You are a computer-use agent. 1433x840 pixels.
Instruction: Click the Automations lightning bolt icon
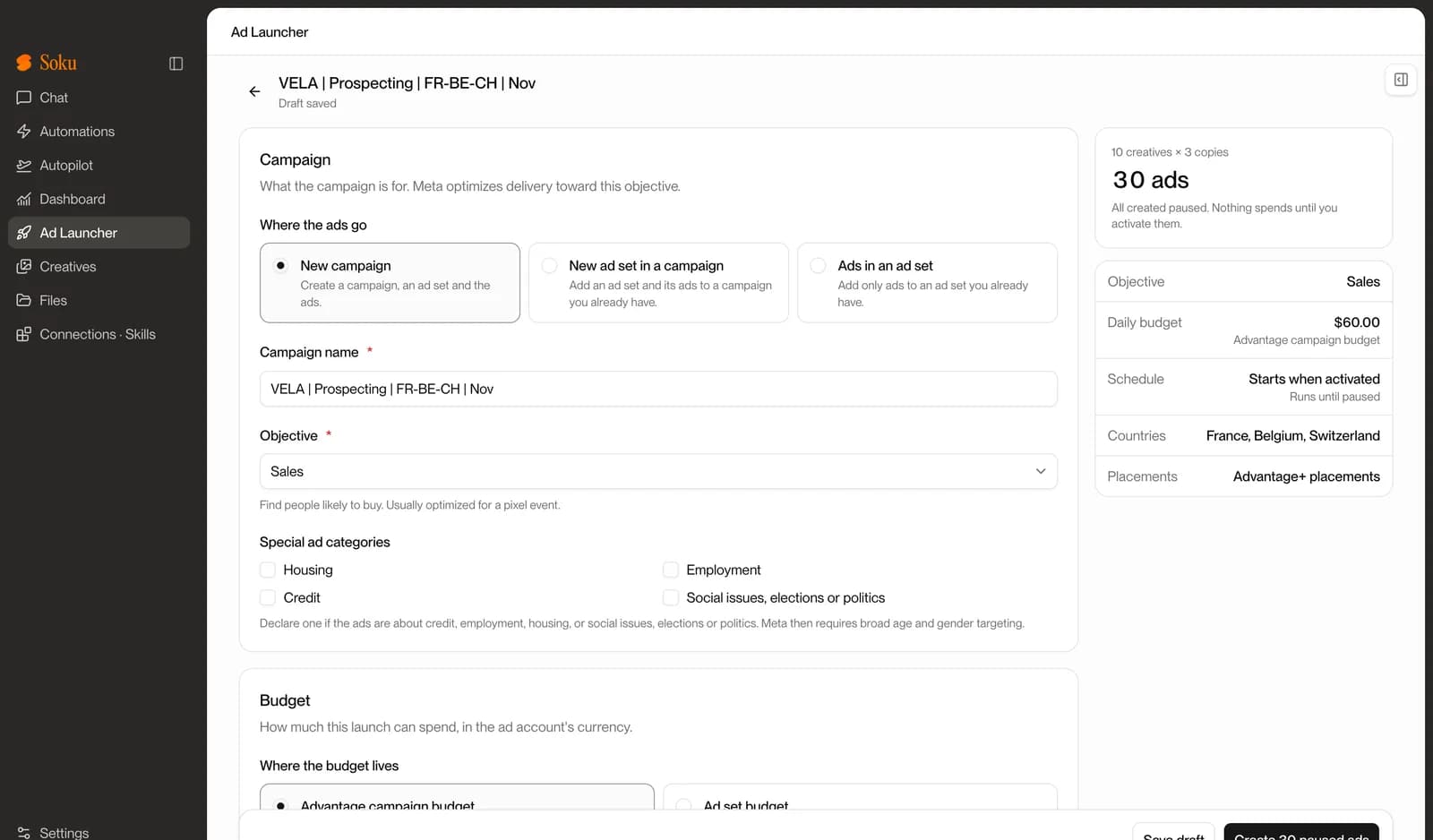tap(24, 132)
